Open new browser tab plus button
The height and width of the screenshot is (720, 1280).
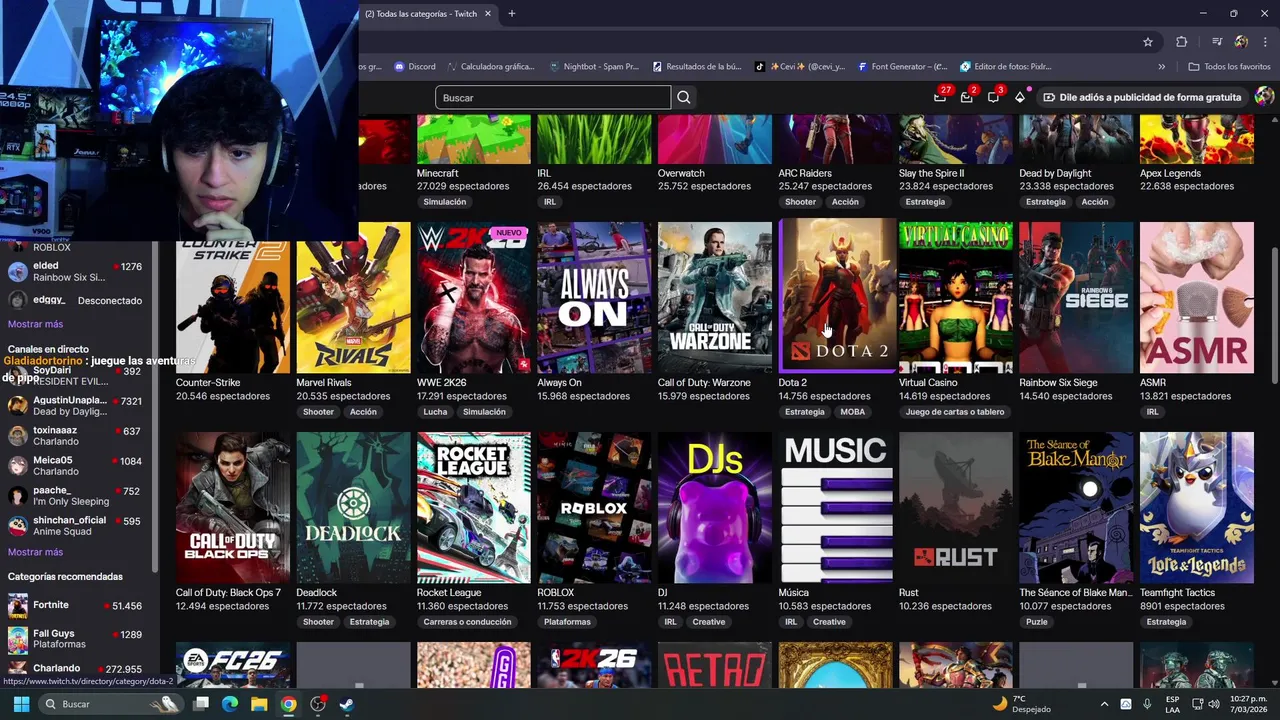coord(511,14)
